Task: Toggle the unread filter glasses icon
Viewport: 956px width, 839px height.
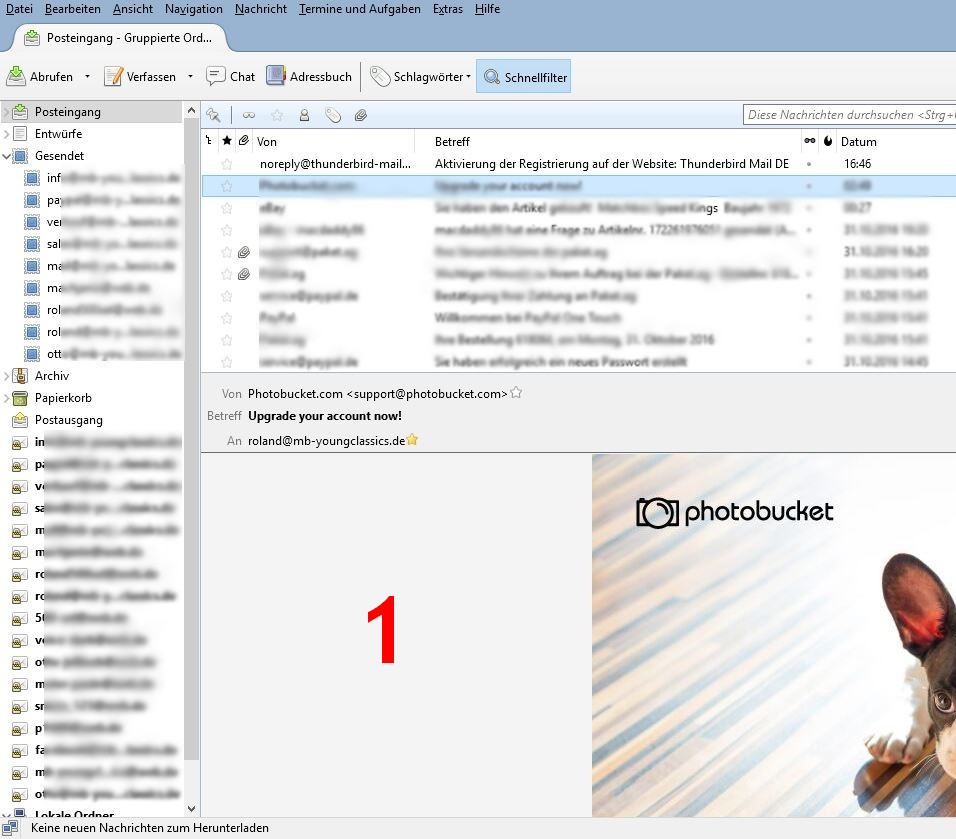Action: [249, 115]
